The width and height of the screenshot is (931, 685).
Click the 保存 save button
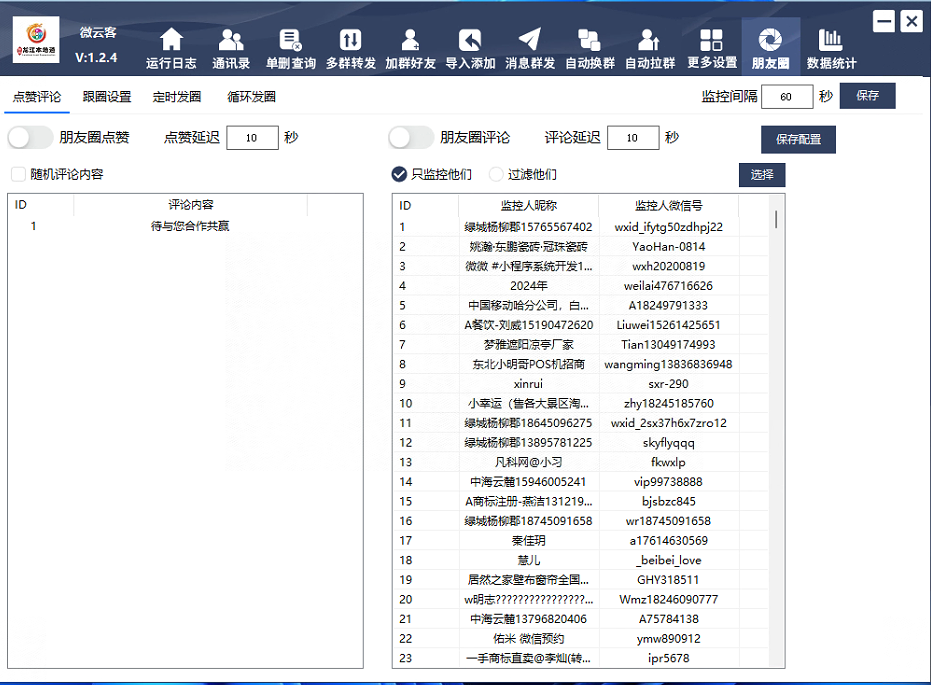(x=867, y=96)
